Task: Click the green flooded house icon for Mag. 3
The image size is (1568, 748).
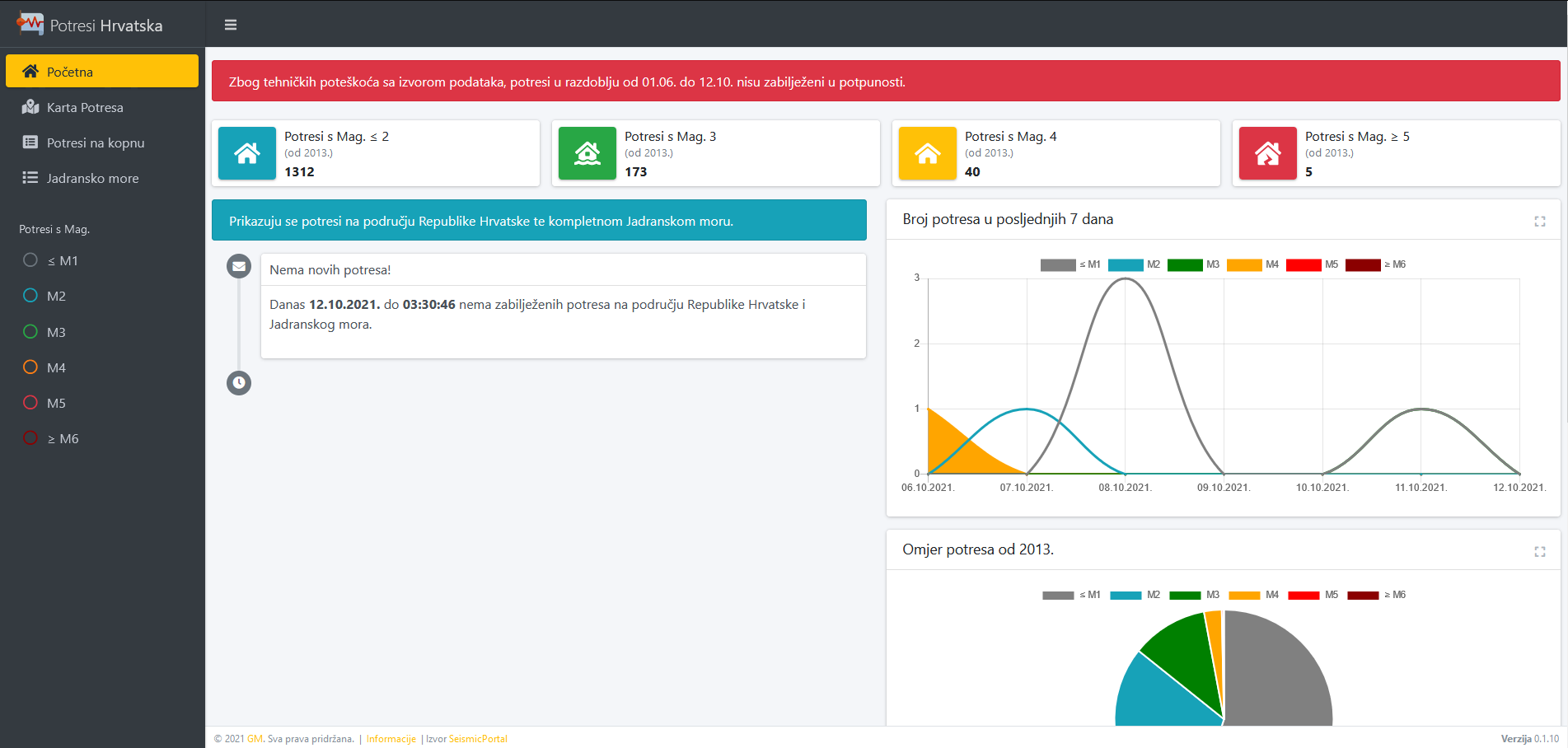Action: tap(587, 153)
